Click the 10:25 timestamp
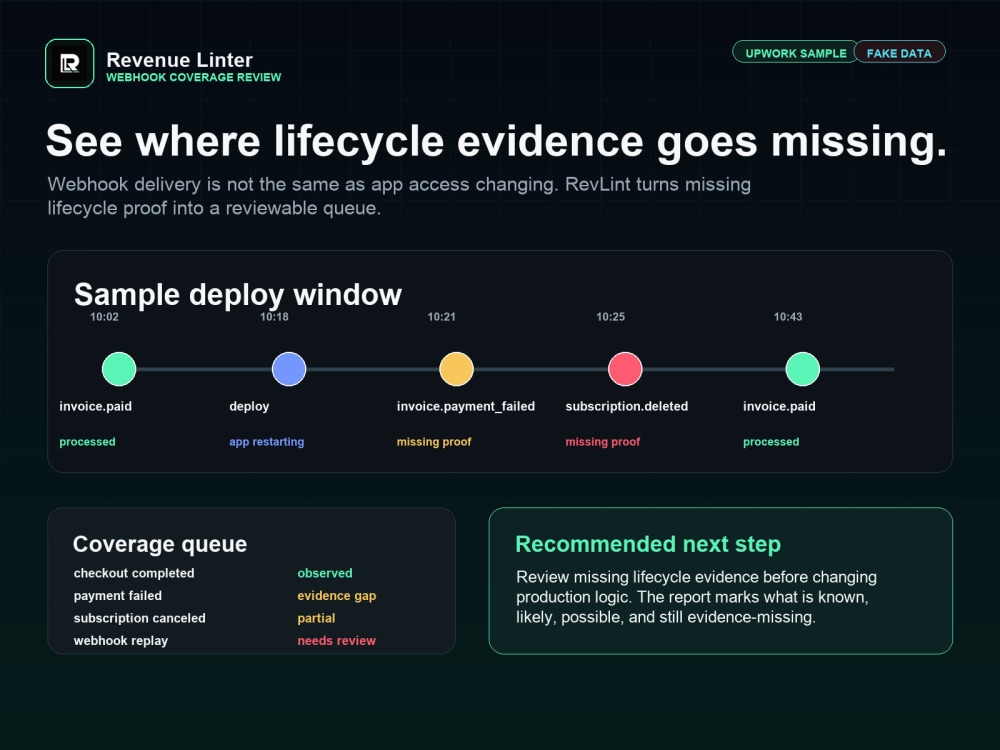This screenshot has width=1000, height=750. [x=610, y=317]
